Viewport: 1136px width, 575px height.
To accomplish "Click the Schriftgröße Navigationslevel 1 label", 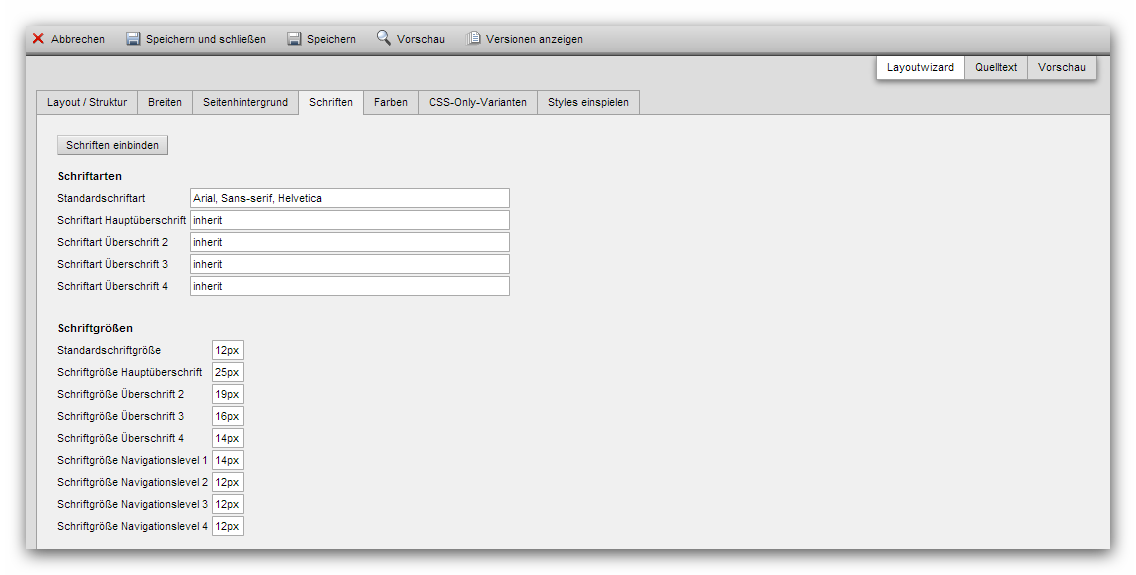I will 133,460.
